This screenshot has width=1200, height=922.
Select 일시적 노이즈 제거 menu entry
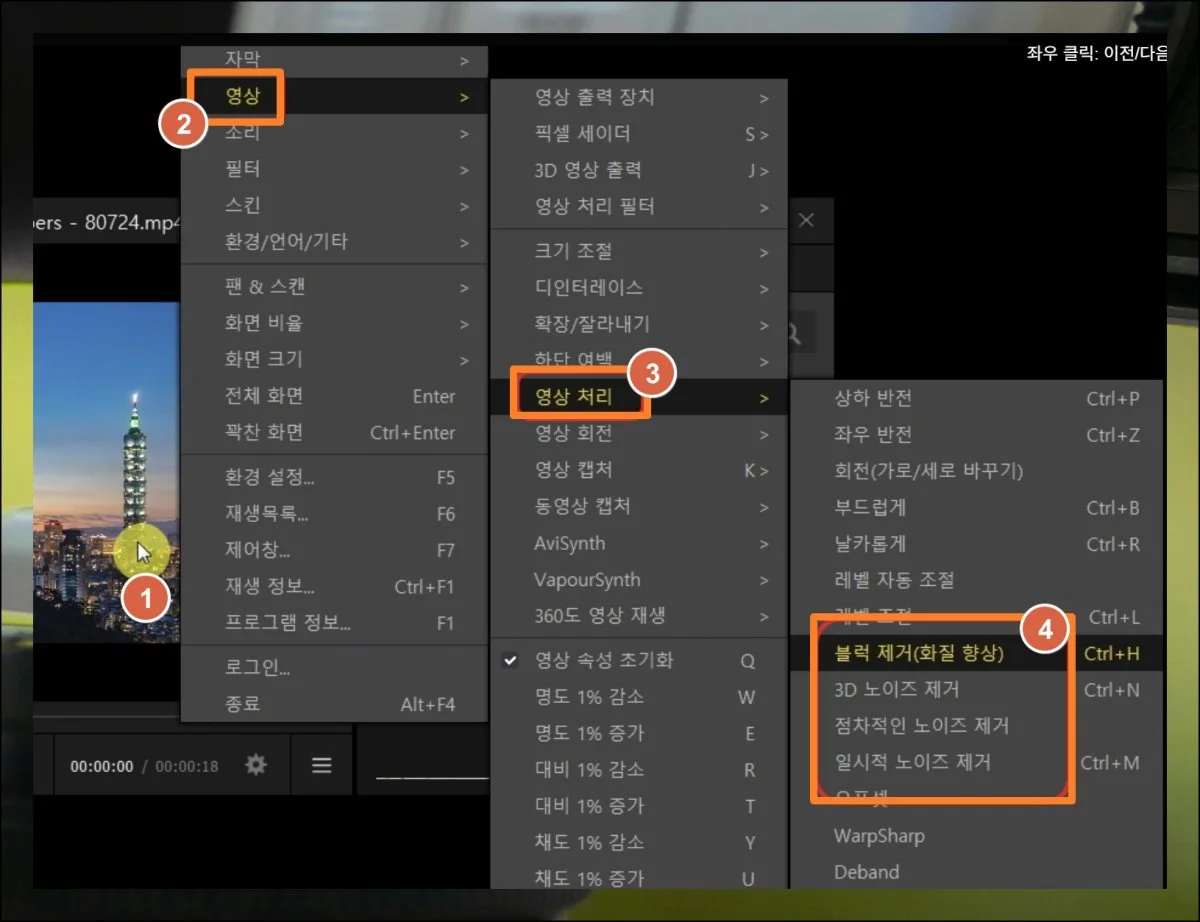tap(912, 762)
